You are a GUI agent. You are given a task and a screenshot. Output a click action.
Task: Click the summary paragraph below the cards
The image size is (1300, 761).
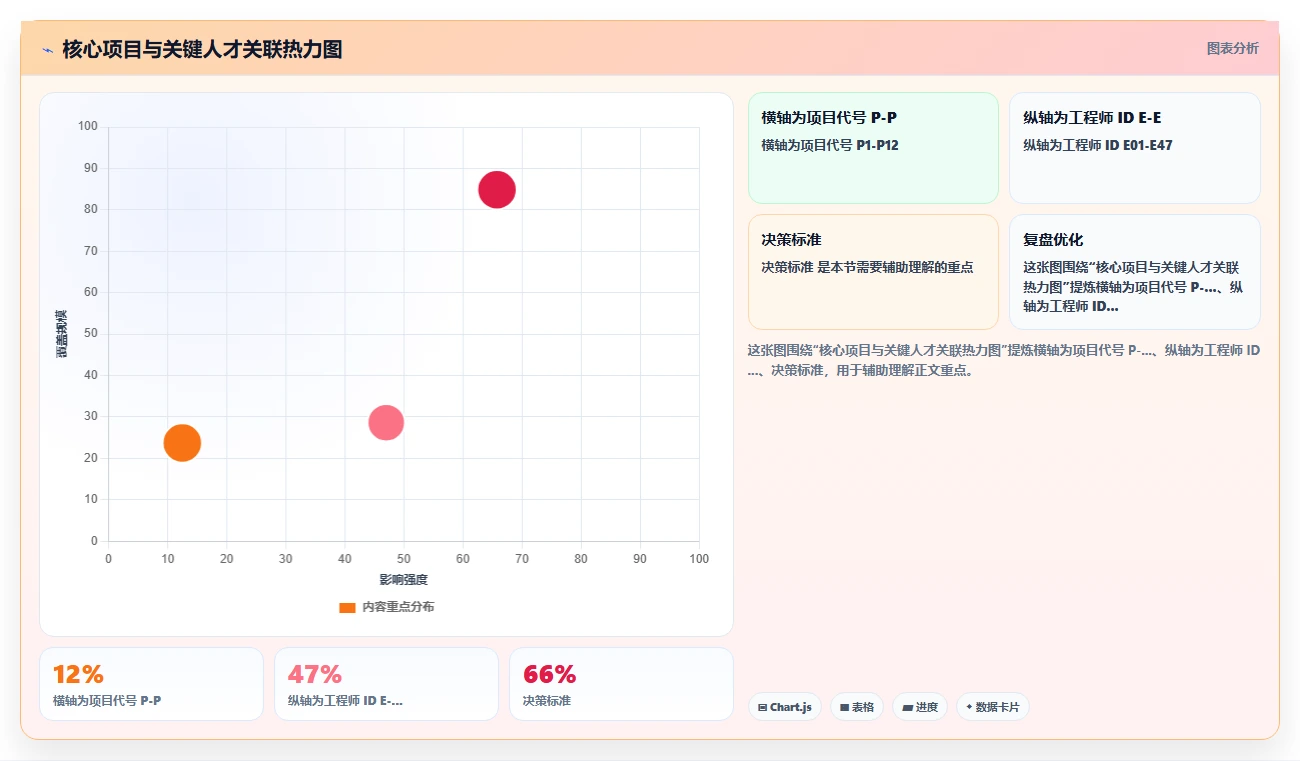pyautogui.click(x=1003, y=360)
